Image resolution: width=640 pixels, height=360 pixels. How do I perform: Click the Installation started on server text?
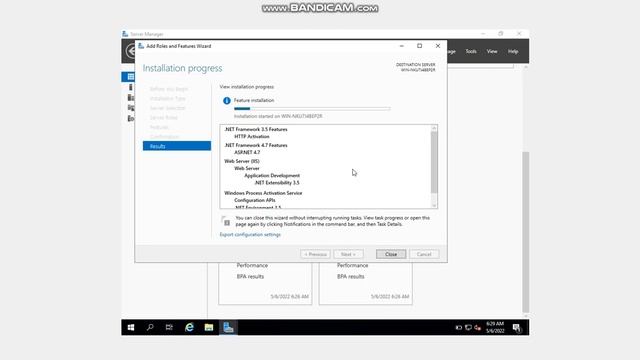(x=278, y=116)
